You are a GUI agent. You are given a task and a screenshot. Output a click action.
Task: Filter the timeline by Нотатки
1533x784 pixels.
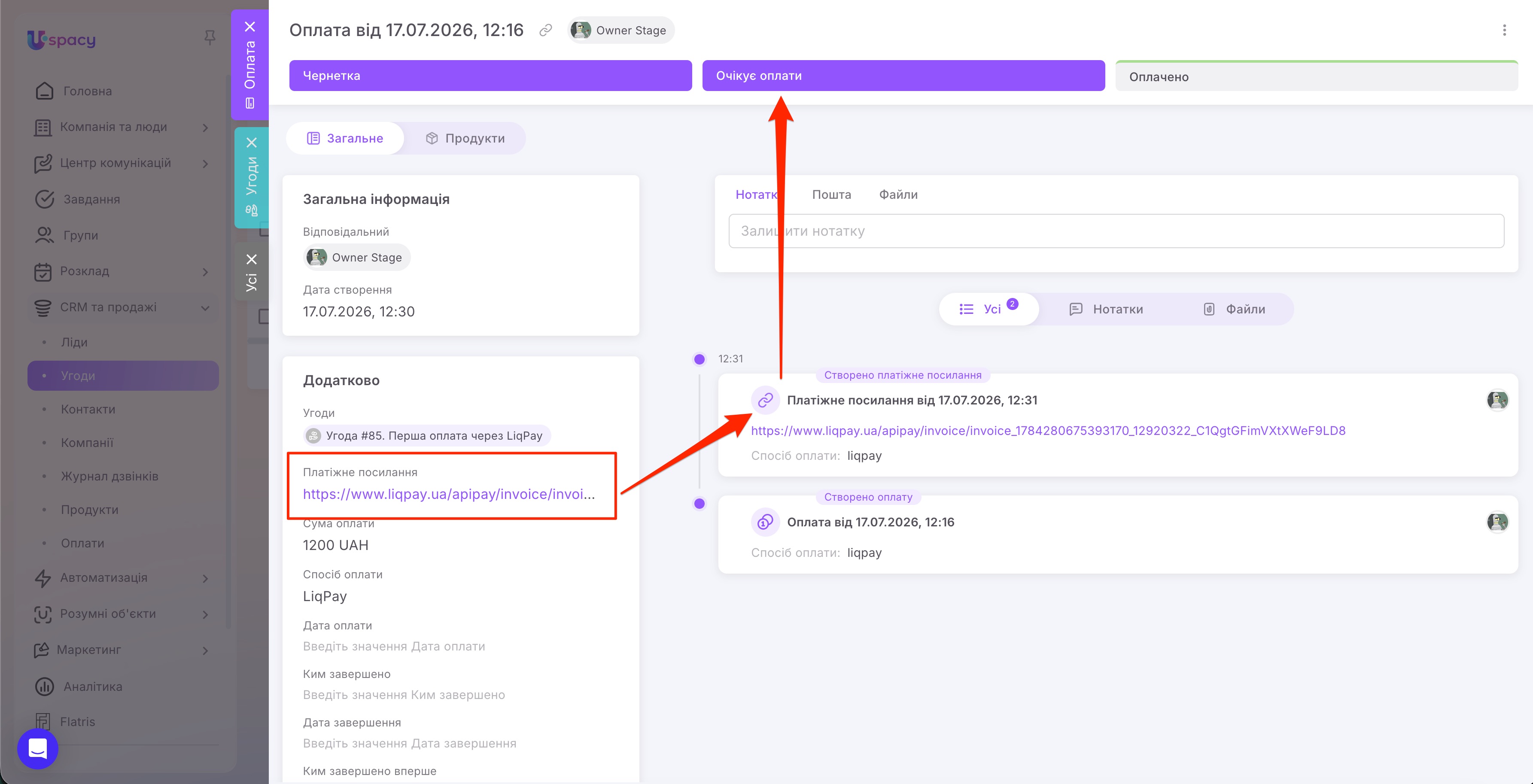(1106, 309)
